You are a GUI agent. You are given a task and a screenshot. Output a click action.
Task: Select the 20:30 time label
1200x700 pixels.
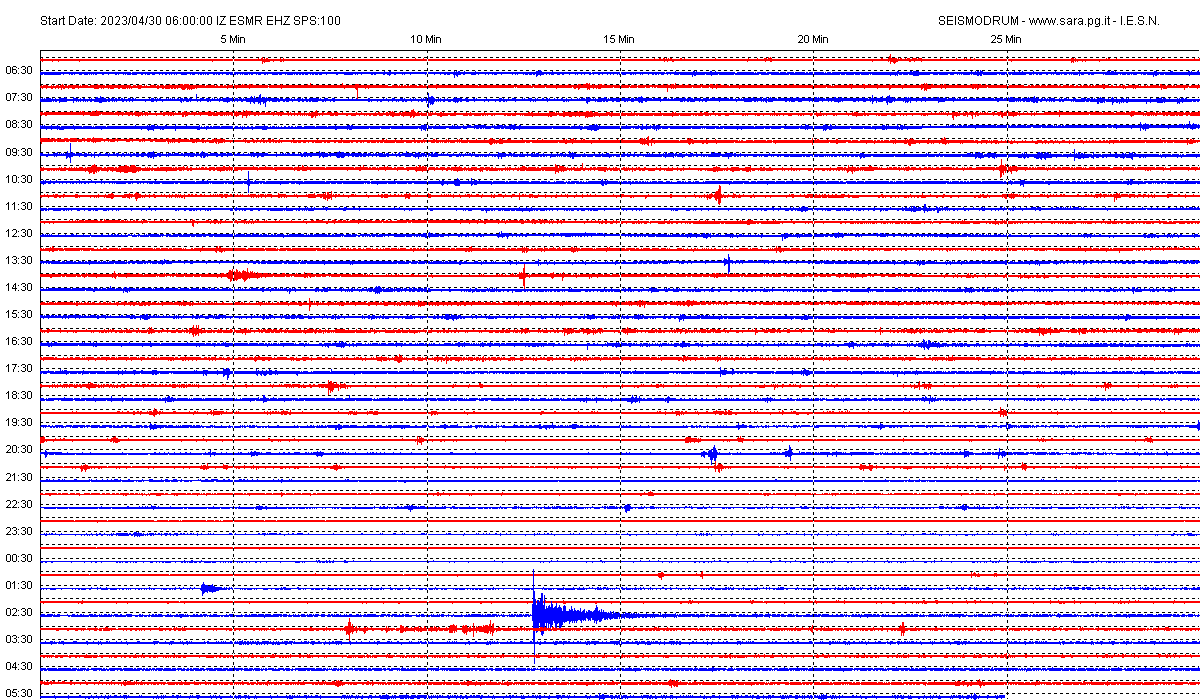click(19, 450)
